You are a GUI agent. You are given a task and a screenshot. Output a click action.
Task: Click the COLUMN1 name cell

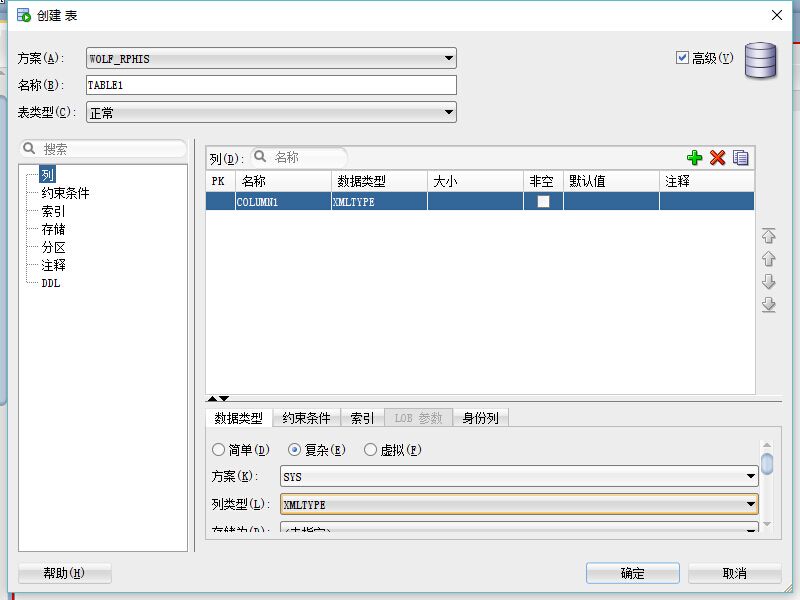coord(283,201)
